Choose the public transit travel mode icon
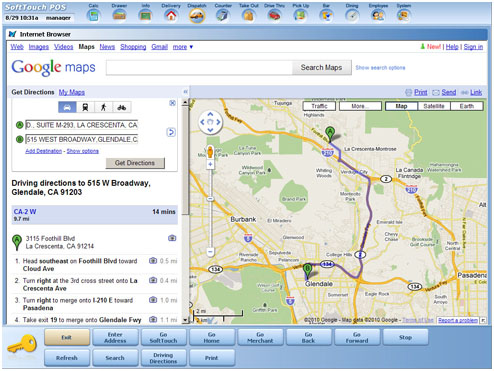 coord(85,107)
